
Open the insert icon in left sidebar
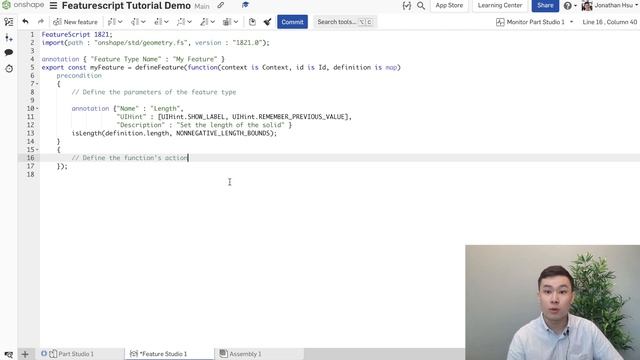(9, 38)
